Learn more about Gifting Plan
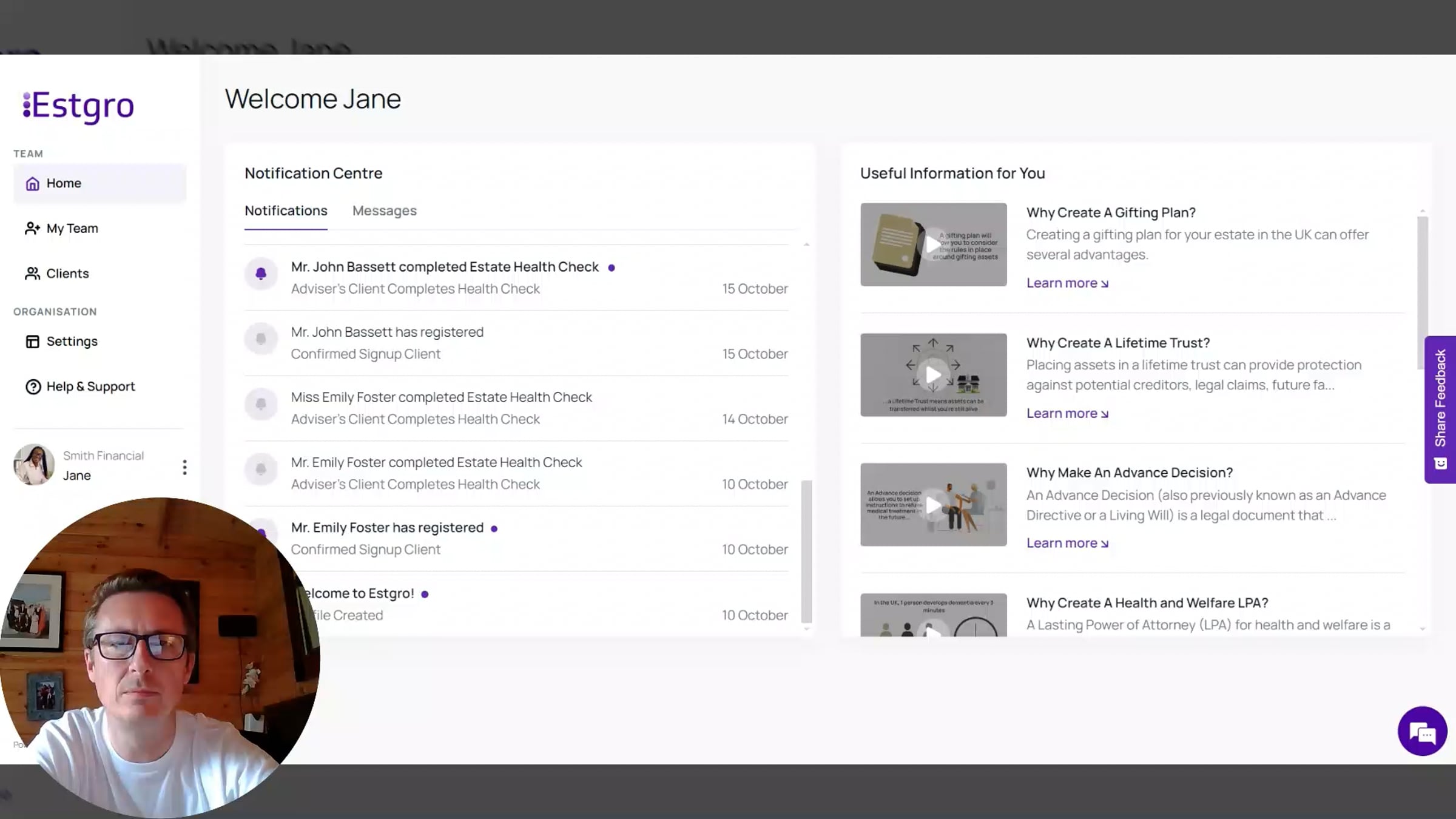Image resolution: width=1456 pixels, height=819 pixels. coord(1067,283)
